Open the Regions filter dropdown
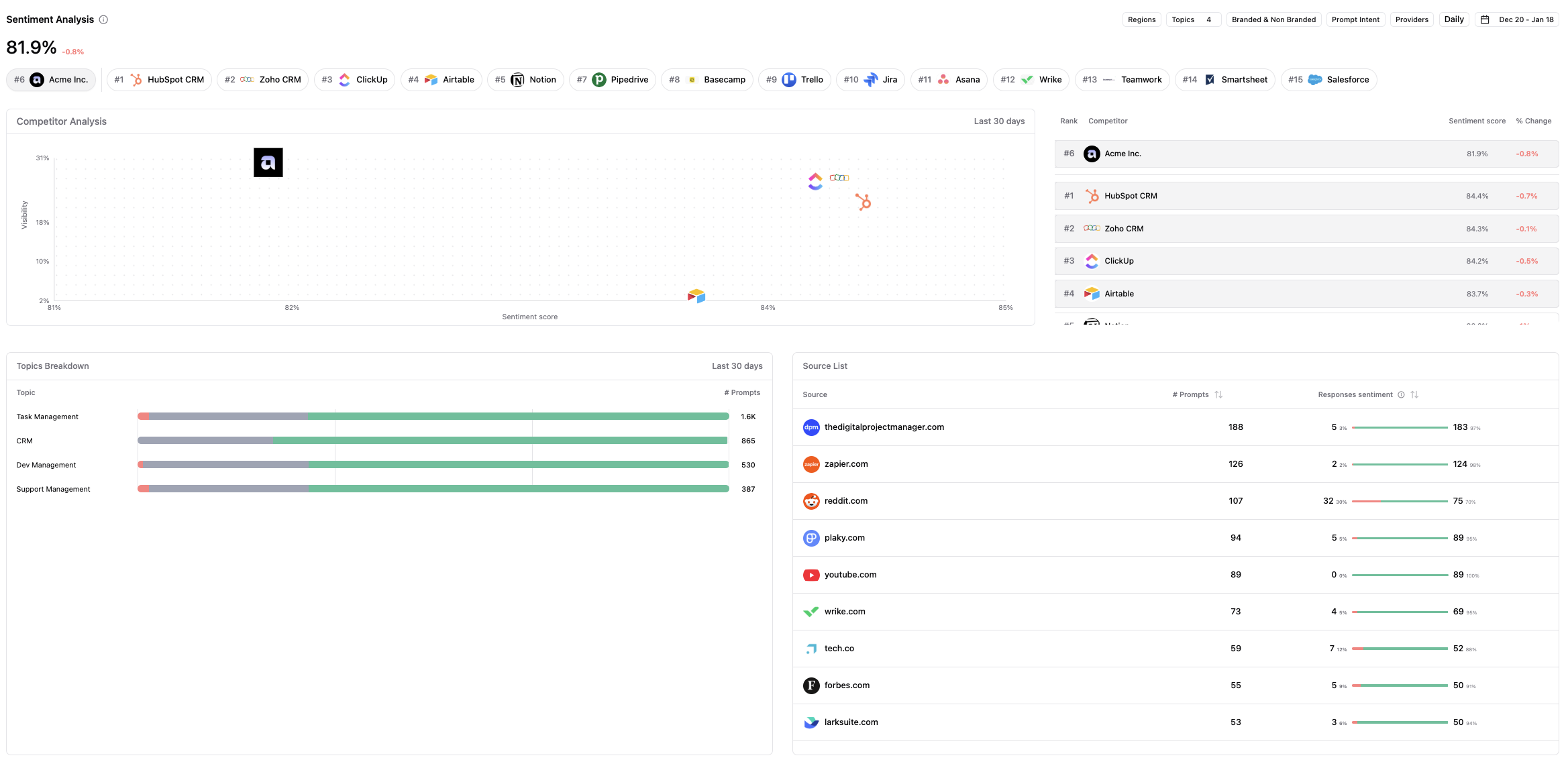The width and height of the screenshot is (1568, 772). [x=1141, y=19]
